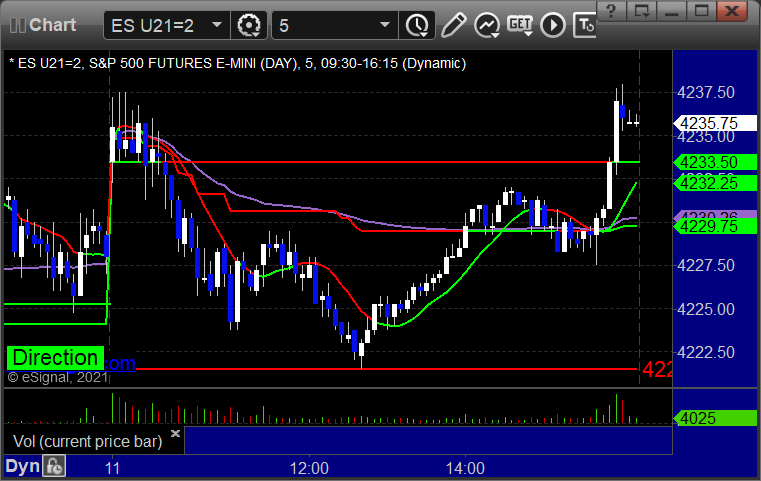
Task: Click the 4237.50 price axis label
Action: [x=706, y=92]
